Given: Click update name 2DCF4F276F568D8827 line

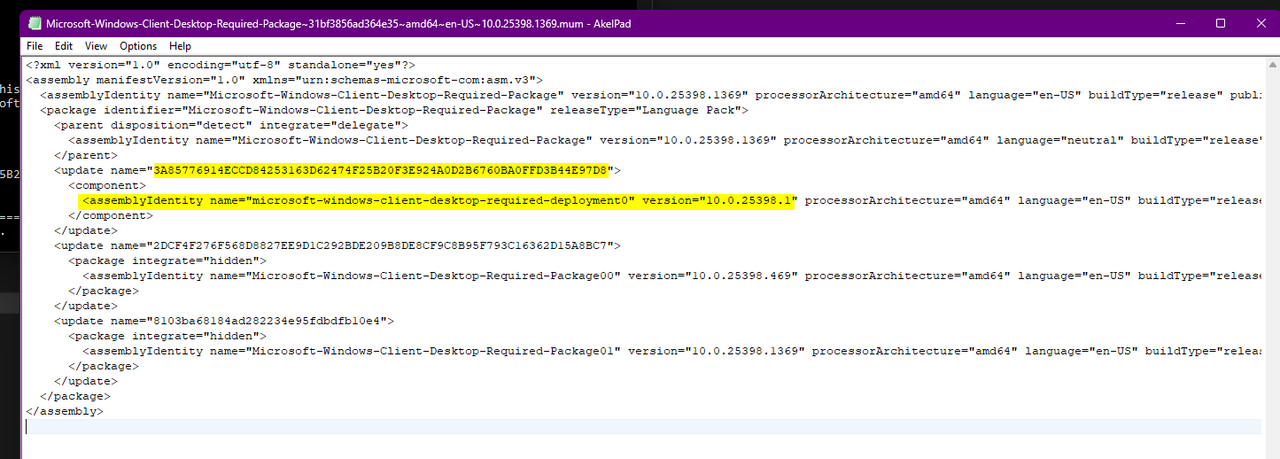Looking at the screenshot, I should pyautogui.click(x=338, y=244).
